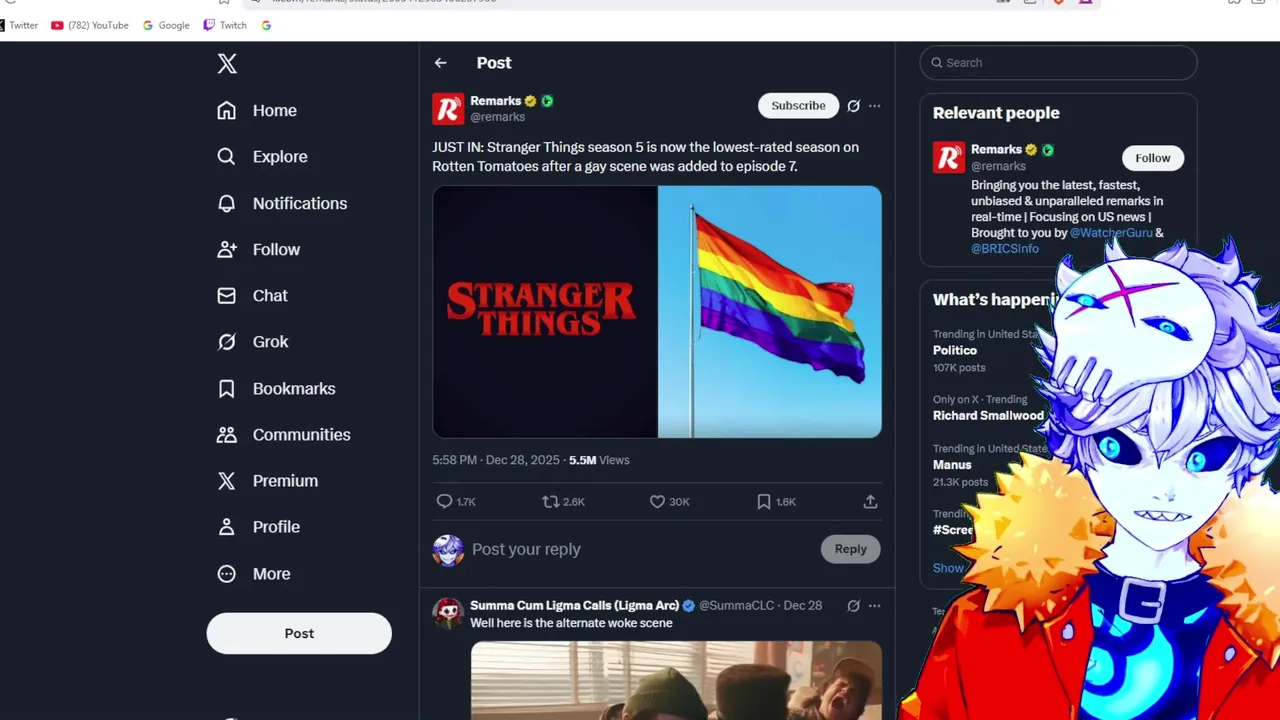The width and height of the screenshot is (1280, 720).
Task: Click the Google G icon after Twitch
Action: 266,25
